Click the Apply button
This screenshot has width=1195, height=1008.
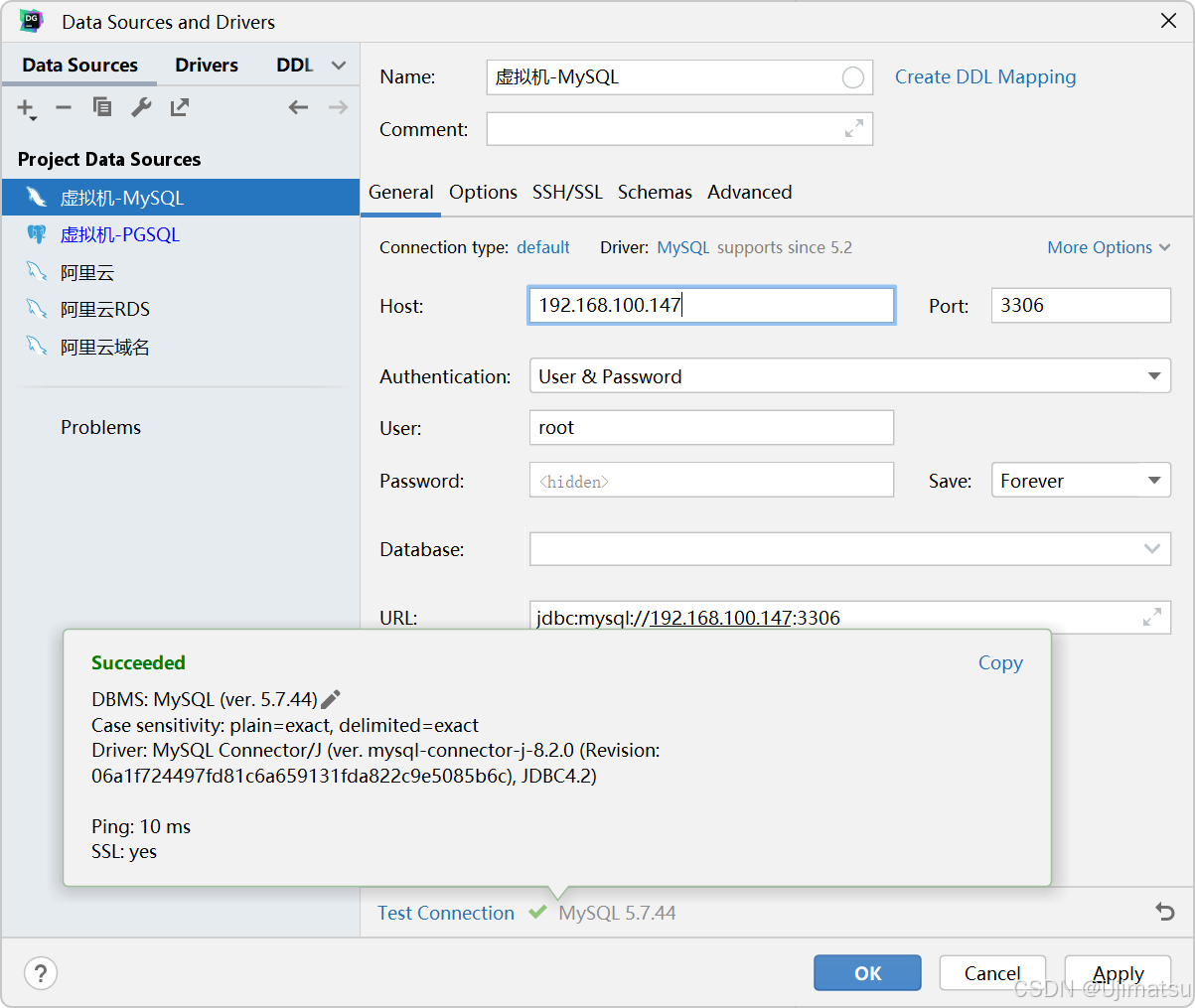coord(1118,973)
